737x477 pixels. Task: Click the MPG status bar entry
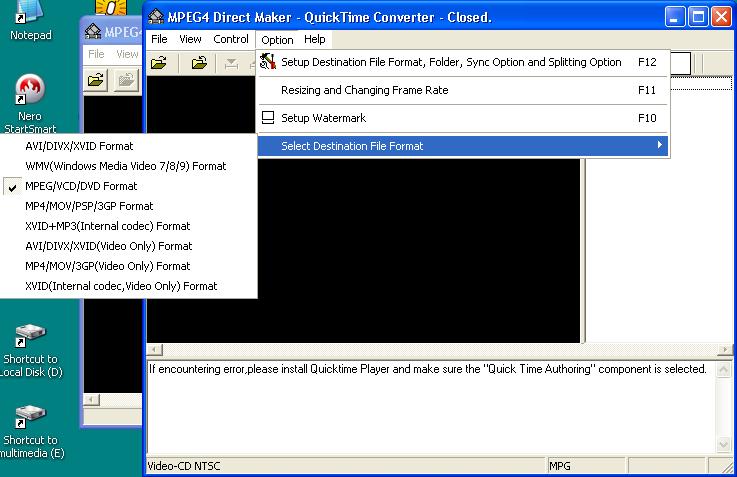[x=560, y=466]
